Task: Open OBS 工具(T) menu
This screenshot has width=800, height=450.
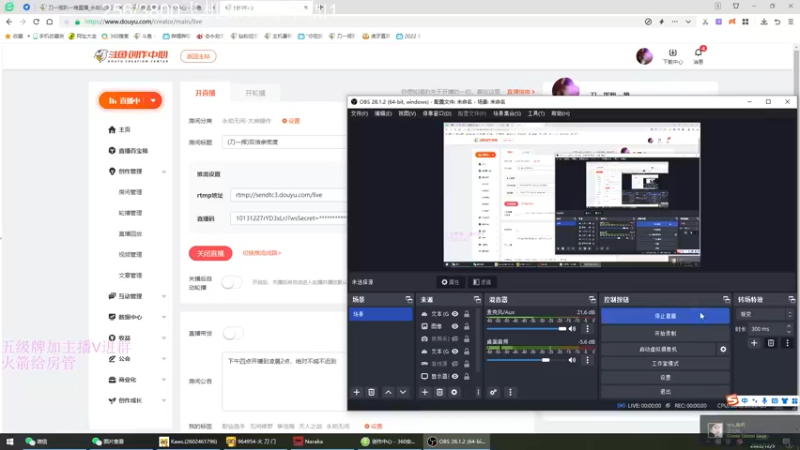Action: [x=536, y=114]
